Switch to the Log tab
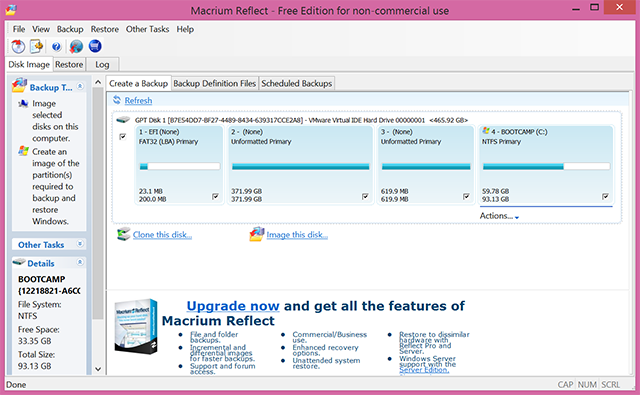The width and height of the screenshot is (640, 395). [x=102, y=64]
